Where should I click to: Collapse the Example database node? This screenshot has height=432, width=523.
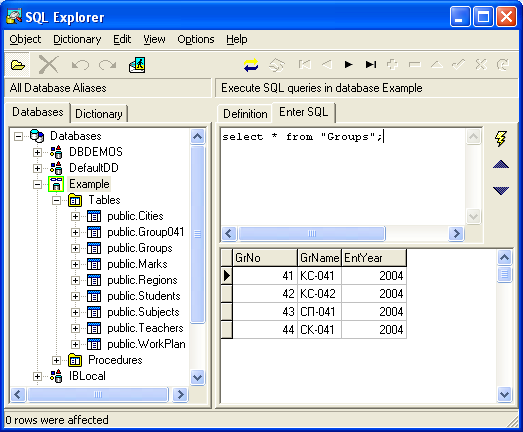click(37, 184)
